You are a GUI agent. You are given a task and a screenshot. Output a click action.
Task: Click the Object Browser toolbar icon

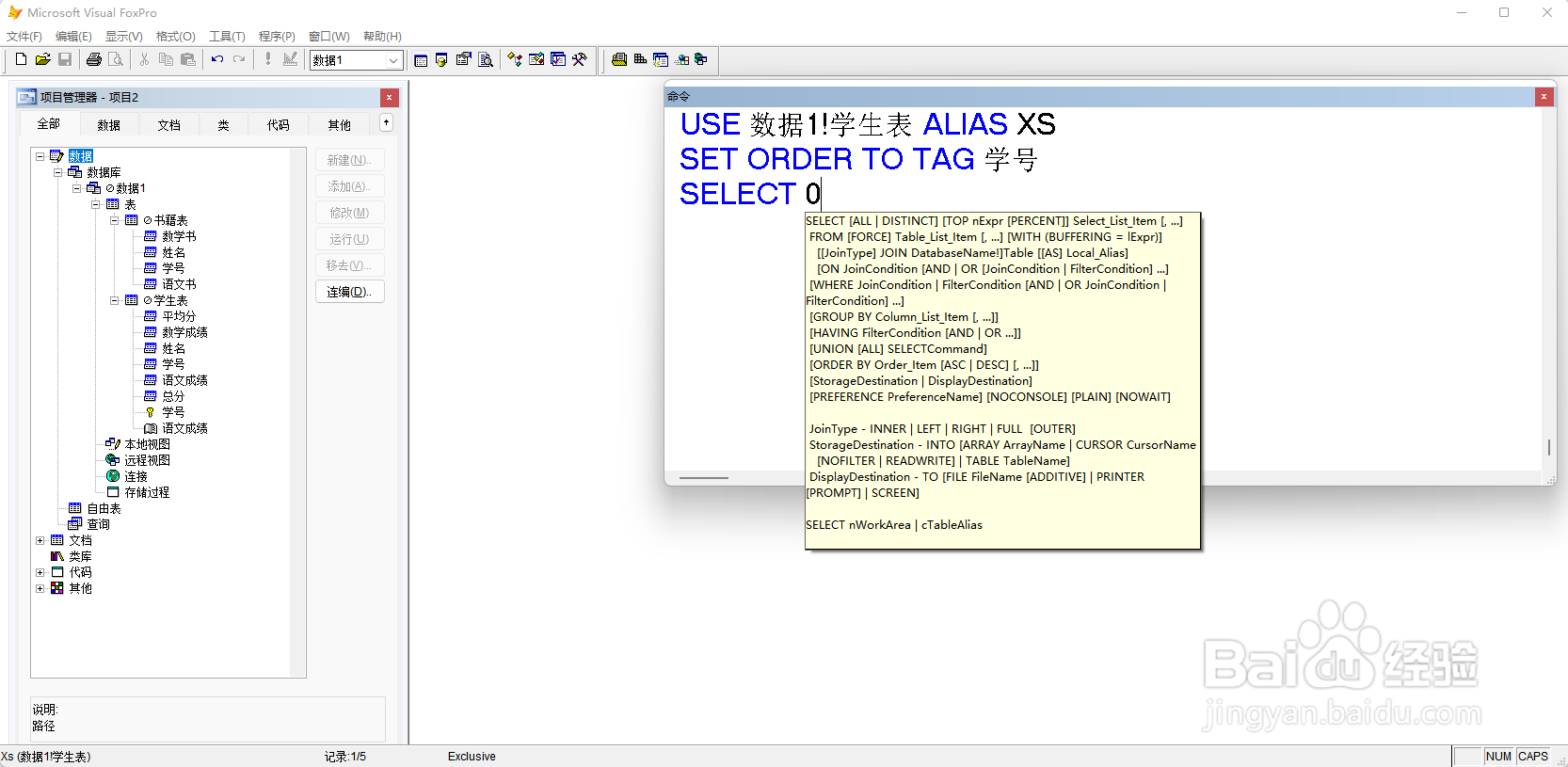click(x=536, y=59)
